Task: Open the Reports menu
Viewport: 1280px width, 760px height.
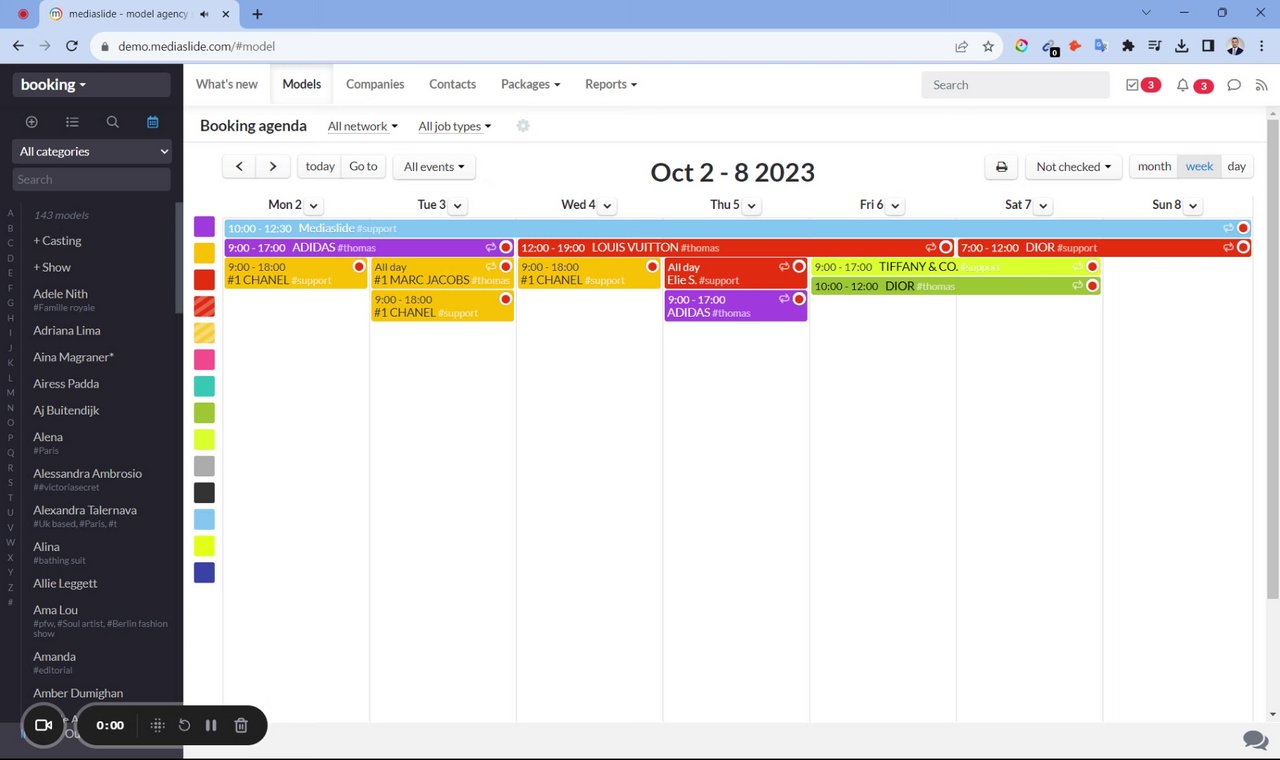Action: tap(611, 85)
